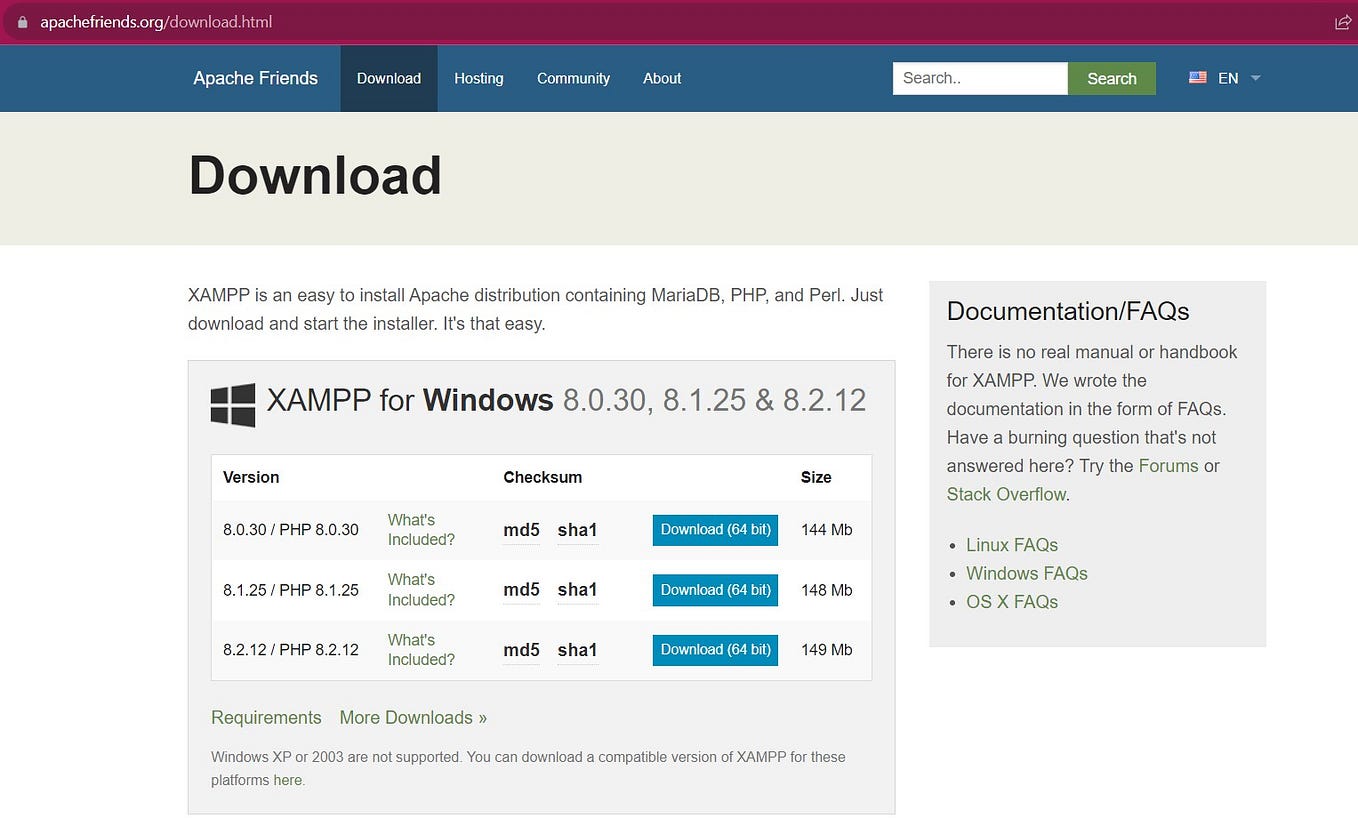Click the 'here' link for legacy XAMPP versions
The image size is (1358, 833).
tap(288, 779)
